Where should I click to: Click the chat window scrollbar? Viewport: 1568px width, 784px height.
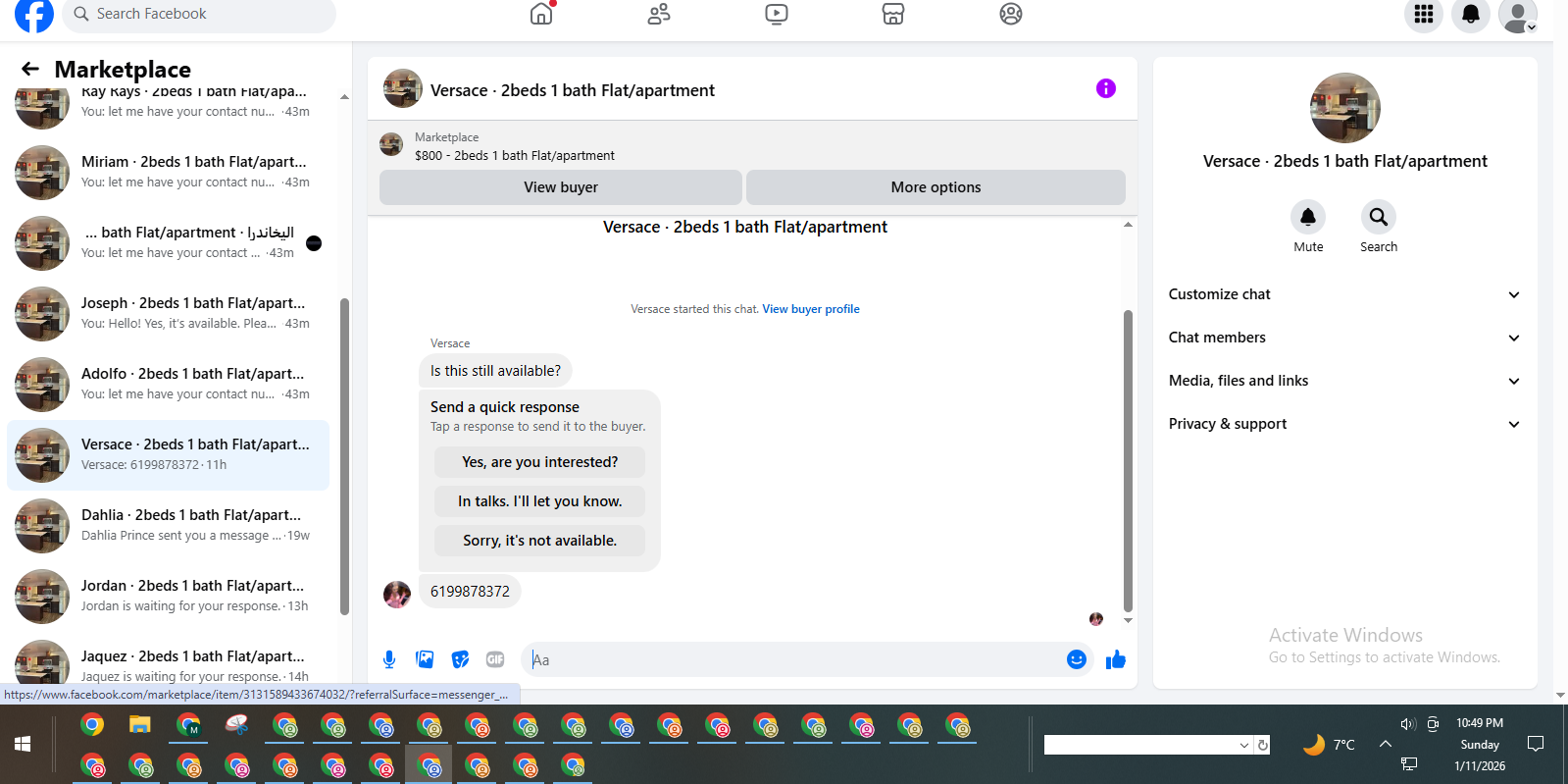[x=1128, y=461]
